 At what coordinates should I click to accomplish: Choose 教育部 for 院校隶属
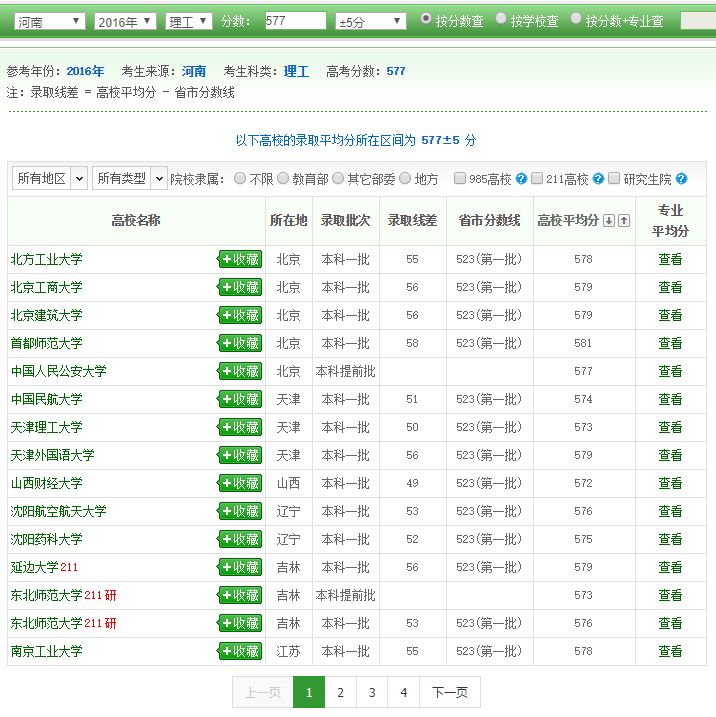tap(283, 178)
